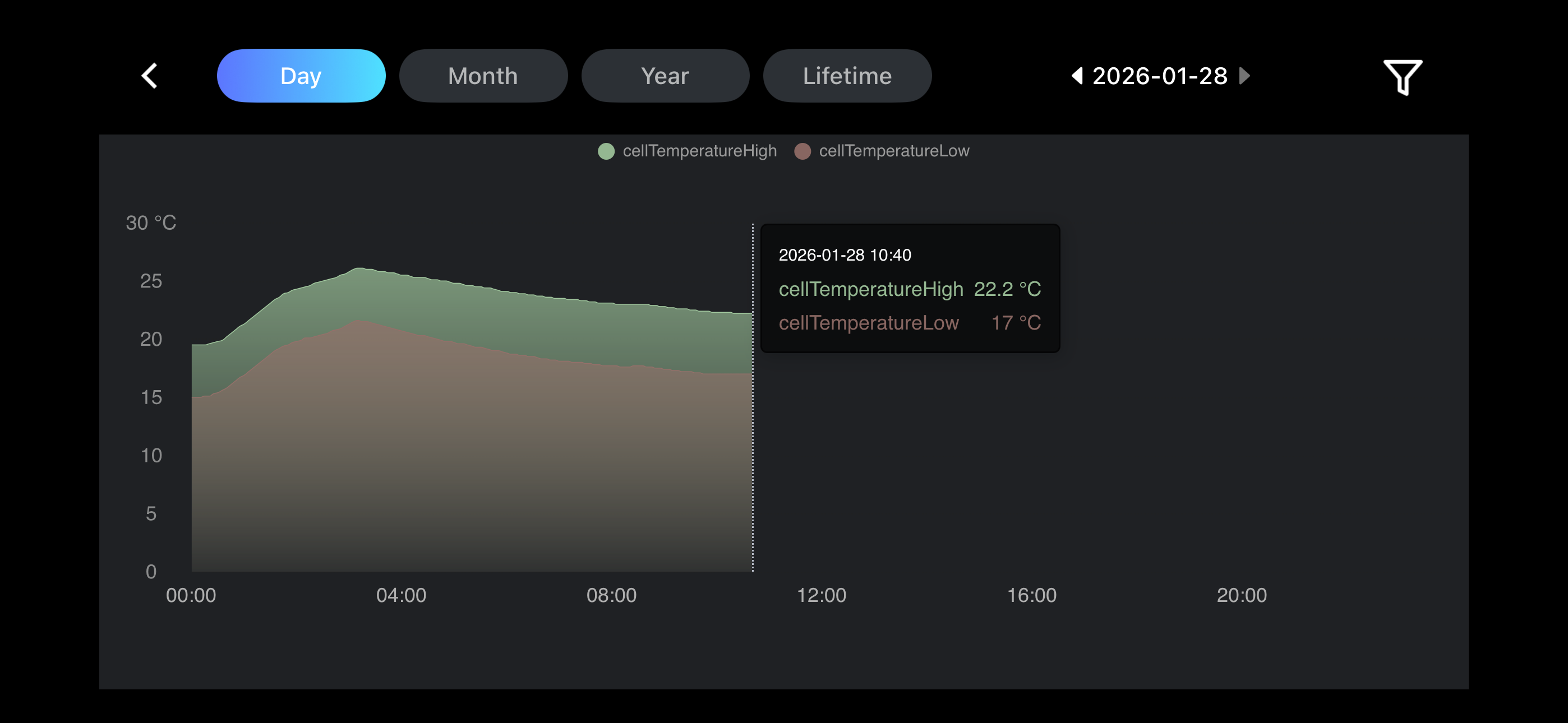Select the Day tab

[301, 76]
